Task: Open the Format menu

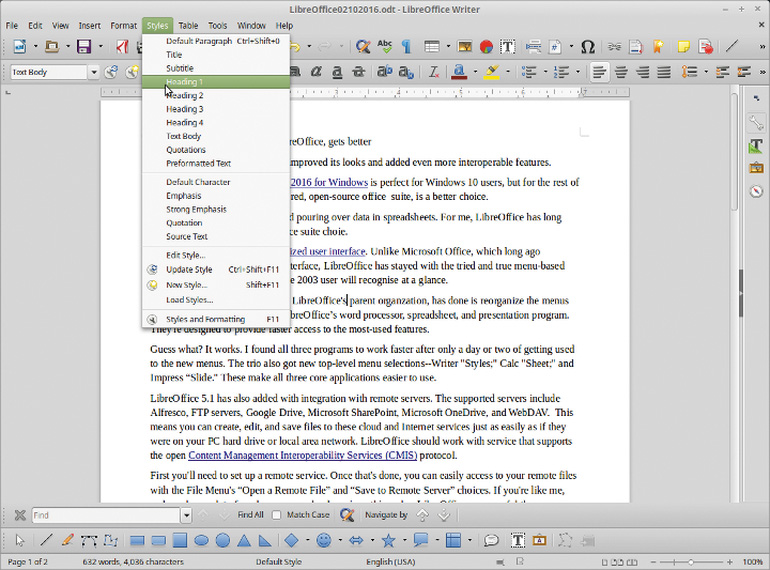Action: (x=123, y=26)
